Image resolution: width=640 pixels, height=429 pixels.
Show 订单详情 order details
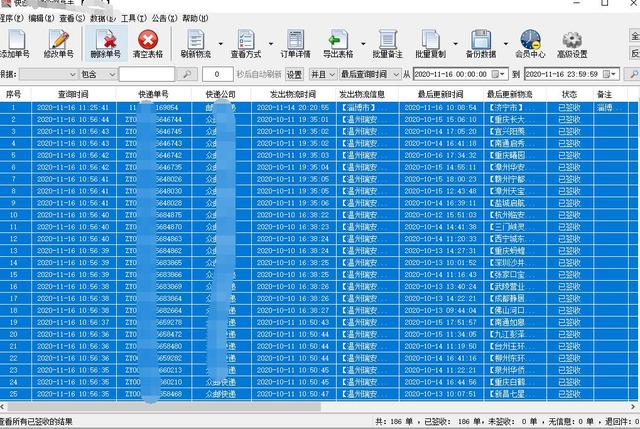pos(296,44)
